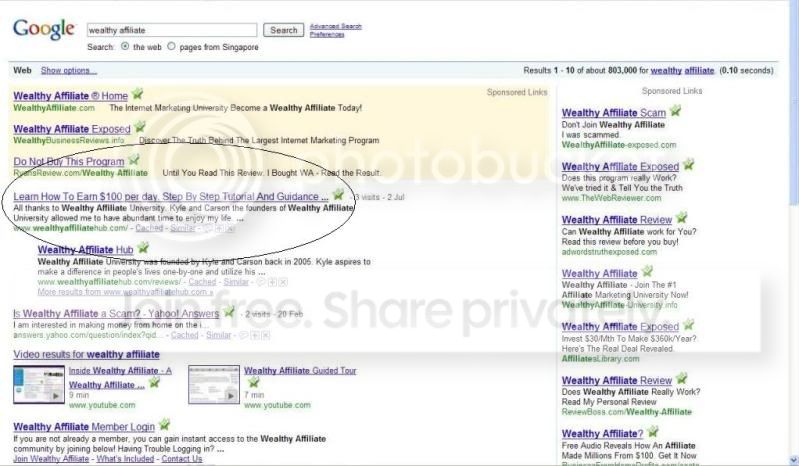Play the Inside Wealthy Affiliate video thumbnail
Viewport: 799px width, 466px height.
coord(39,385)
